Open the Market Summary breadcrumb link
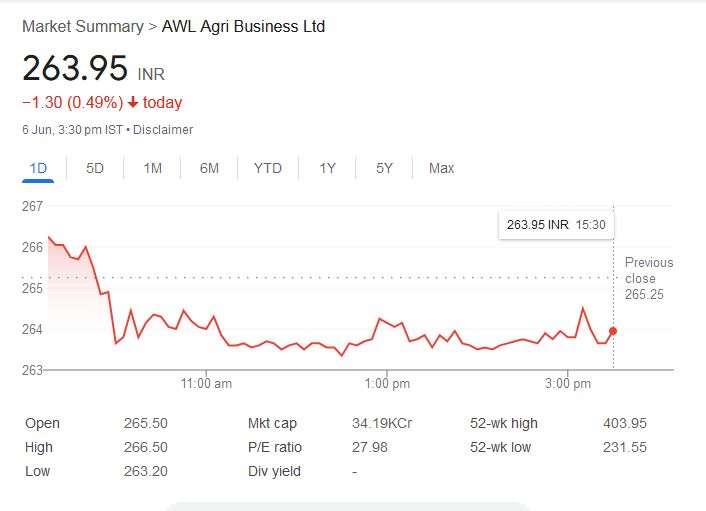Viewport: 706px width, 511px height. pyautogui.click(x=82, y=27)
